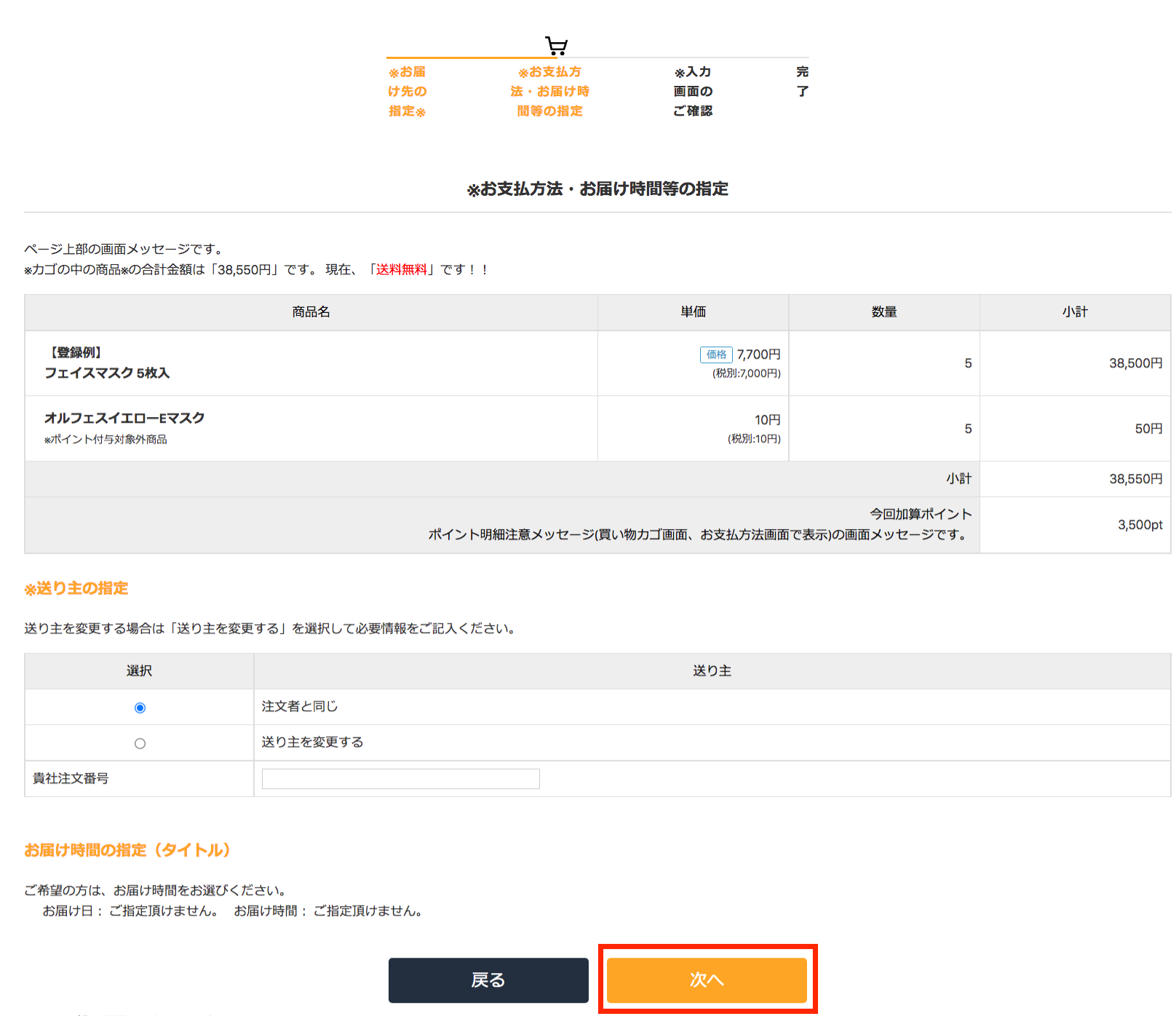Click the red 送料無料 text
Image resolution: width=1176 pixels, height=1016 pixels.
[401, 269]
